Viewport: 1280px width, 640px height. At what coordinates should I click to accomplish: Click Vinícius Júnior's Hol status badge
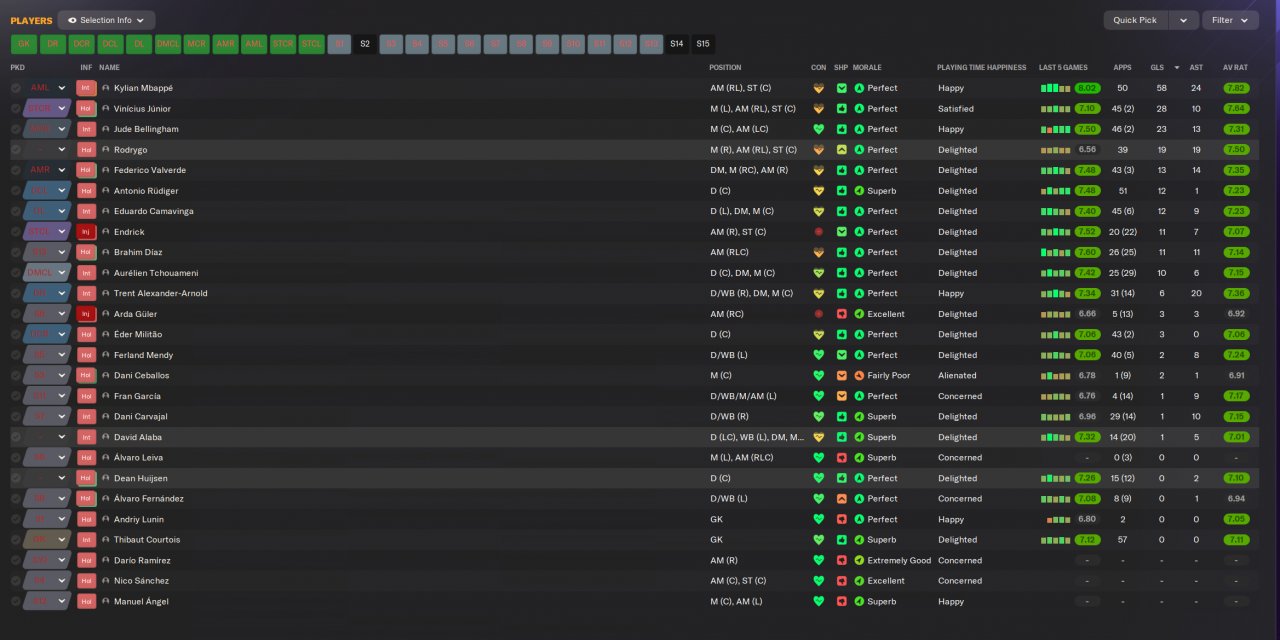tap(86, 109)
